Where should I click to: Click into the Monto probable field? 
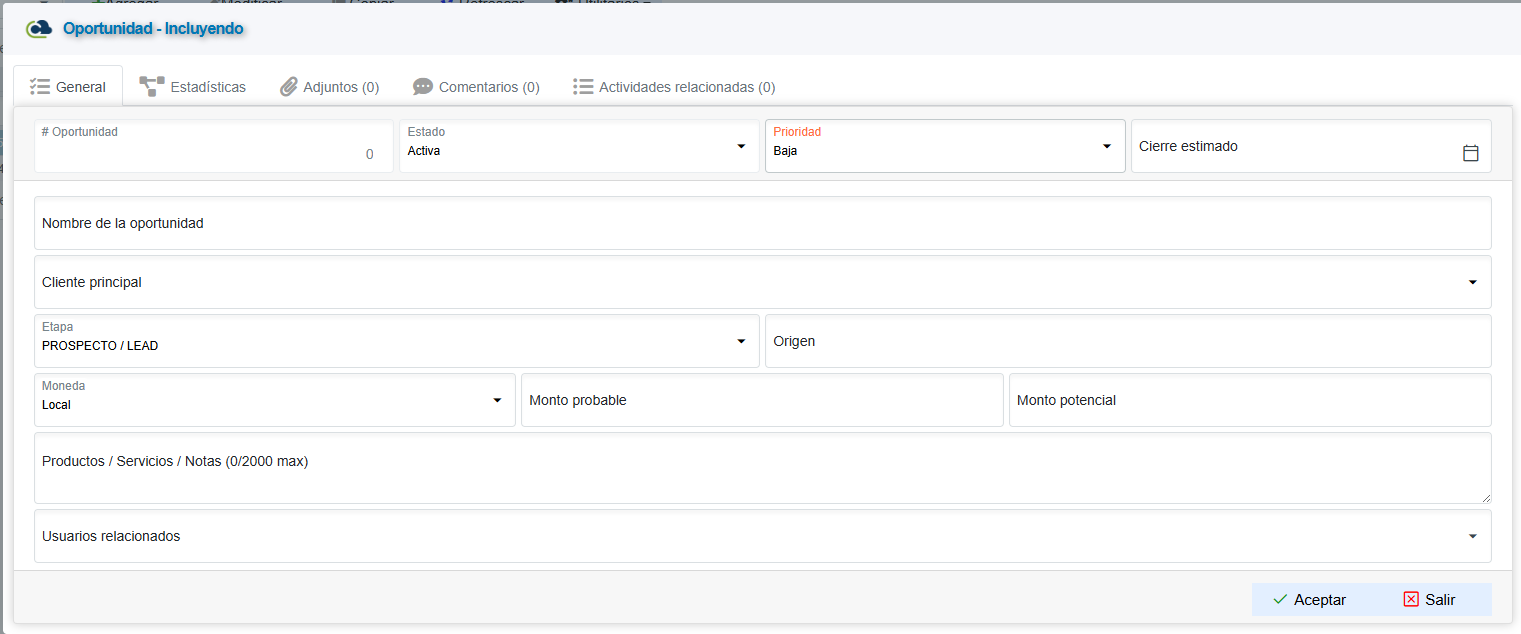tap(761, 400)
